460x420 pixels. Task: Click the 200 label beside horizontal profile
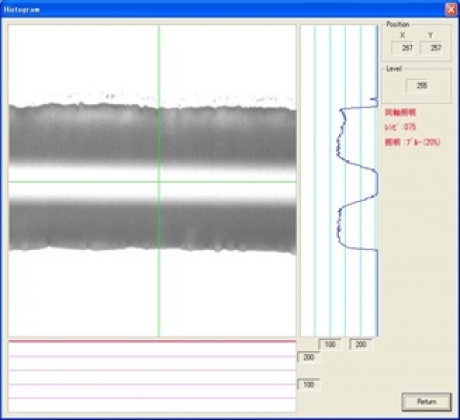[x=308, y=357]
